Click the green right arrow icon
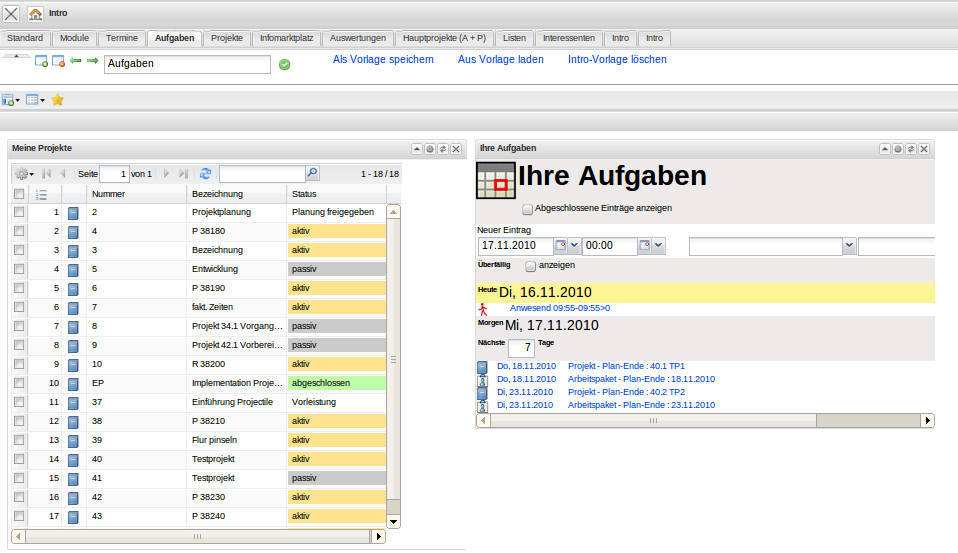958x553 pixels. [x=92, y=62]
